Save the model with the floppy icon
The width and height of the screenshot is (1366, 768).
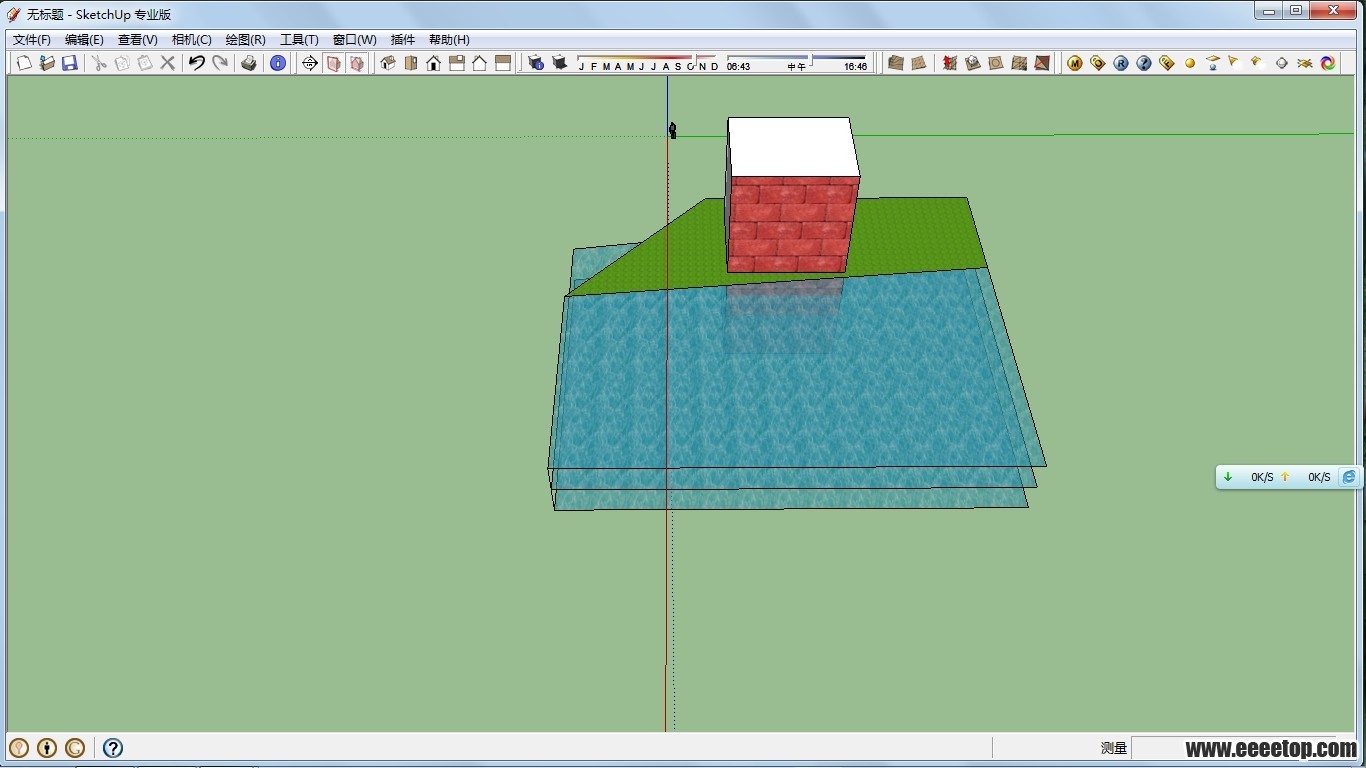[70, 63]
